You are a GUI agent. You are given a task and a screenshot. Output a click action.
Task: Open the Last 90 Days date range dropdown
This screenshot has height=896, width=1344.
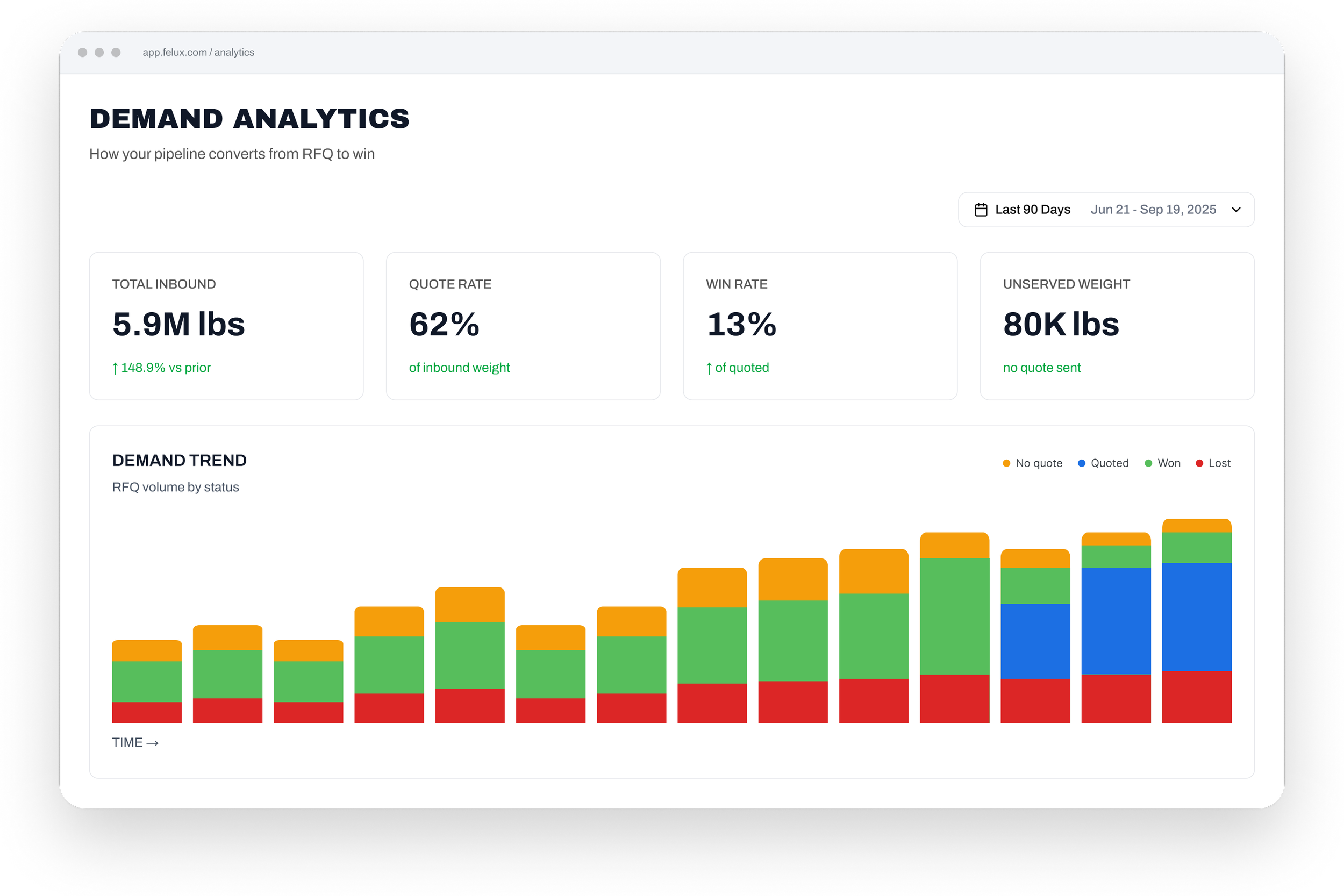pos(1106,210)
